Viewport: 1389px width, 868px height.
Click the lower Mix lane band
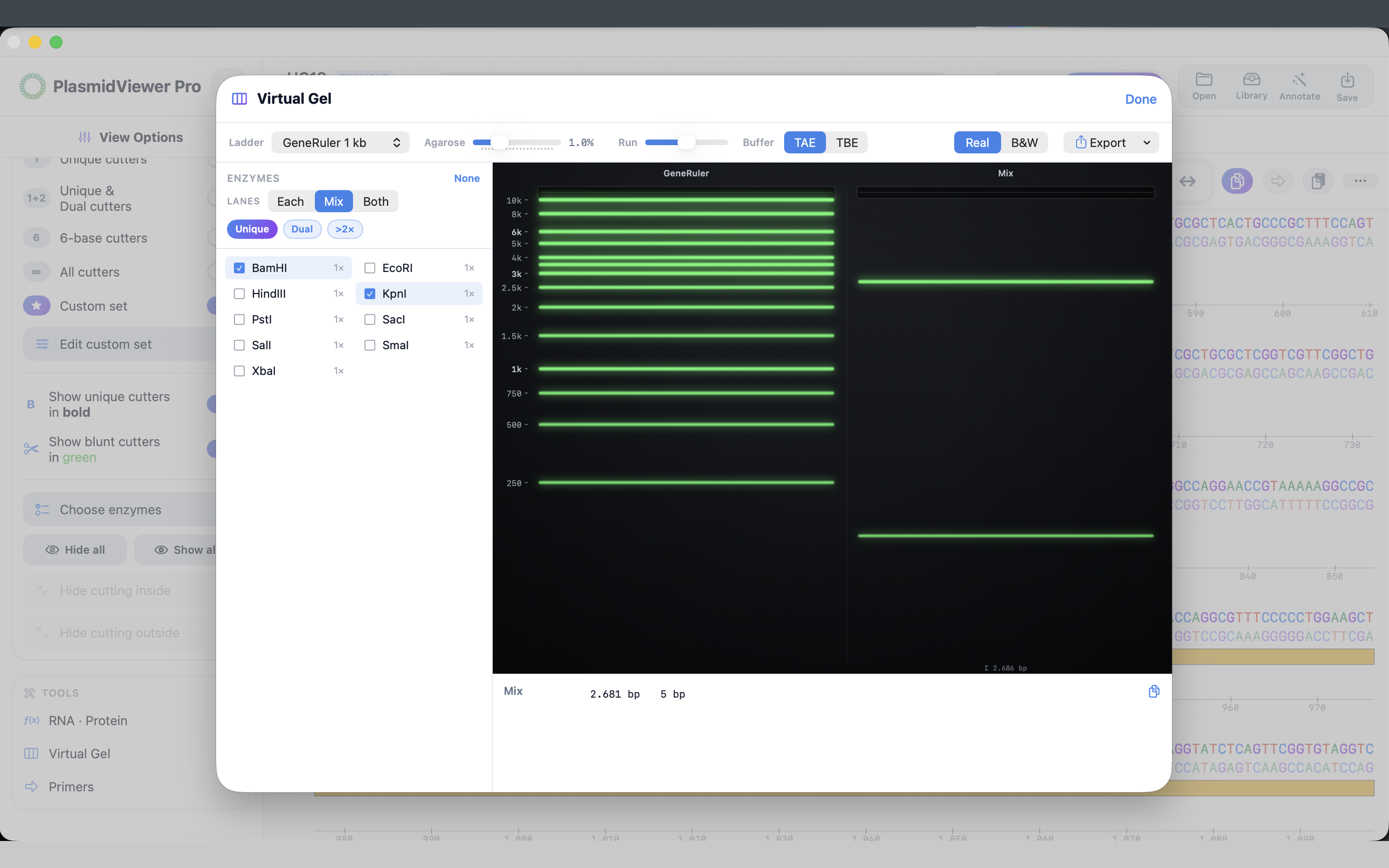pos(1006,536)
